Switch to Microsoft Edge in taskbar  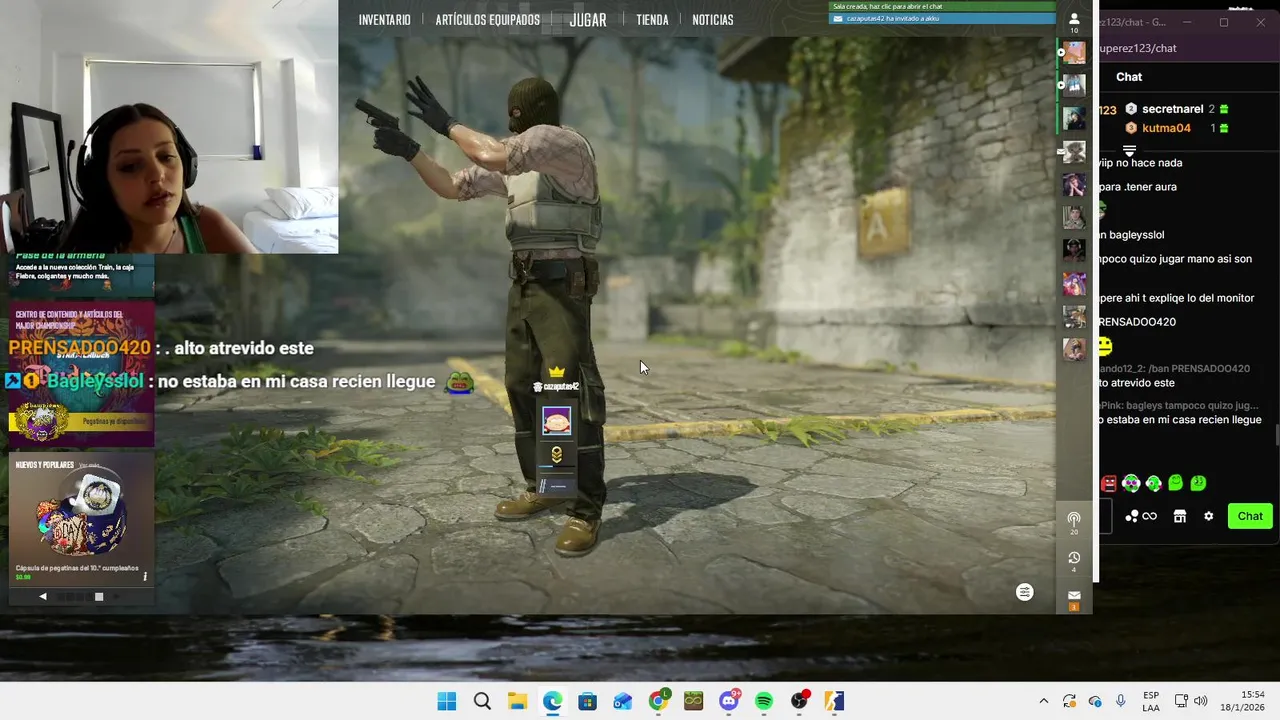pos(553,701)
